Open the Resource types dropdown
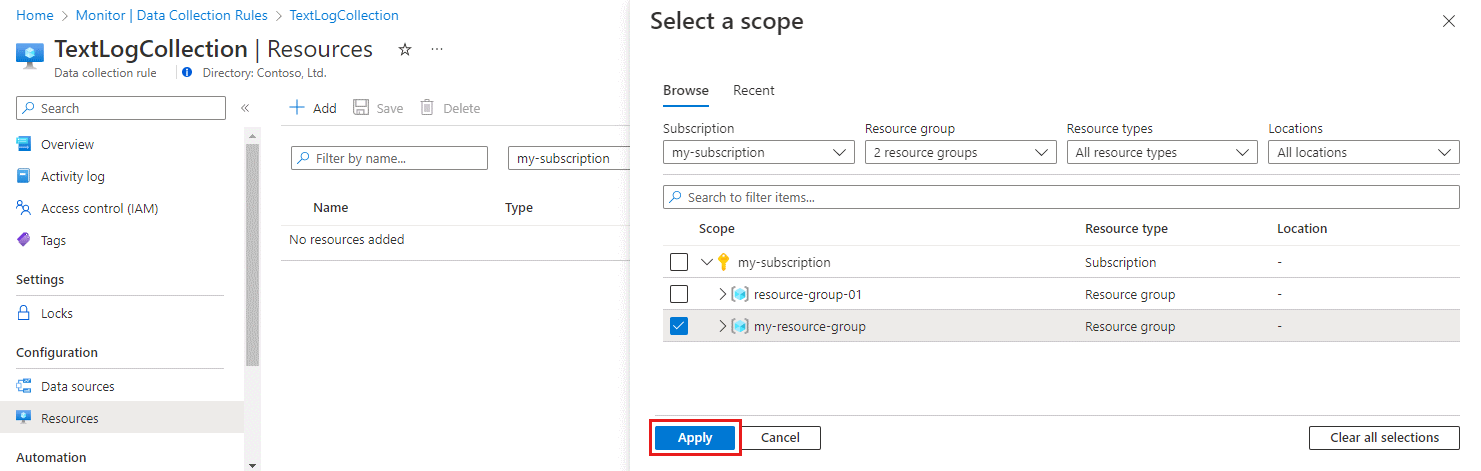The width and height of the screenshot is (1481, 471). tap(1162, 153)
